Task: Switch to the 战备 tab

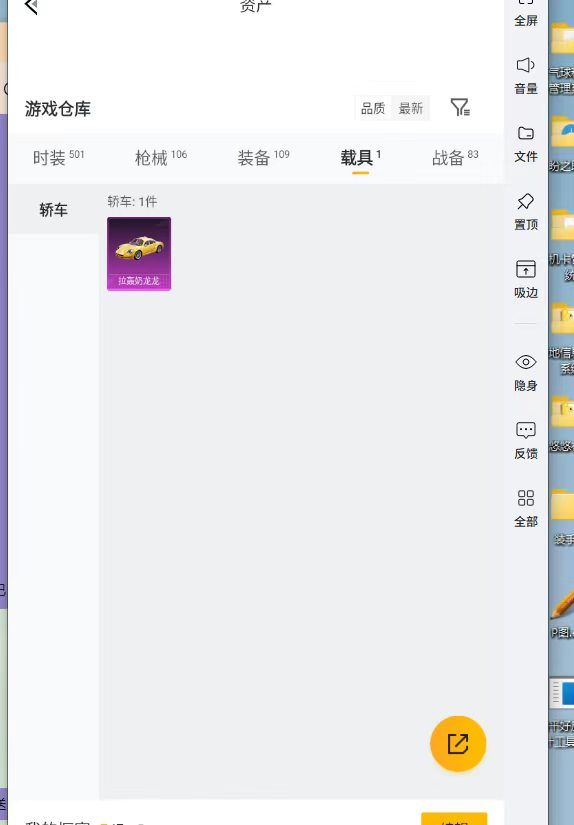Action: coord(455,157)
